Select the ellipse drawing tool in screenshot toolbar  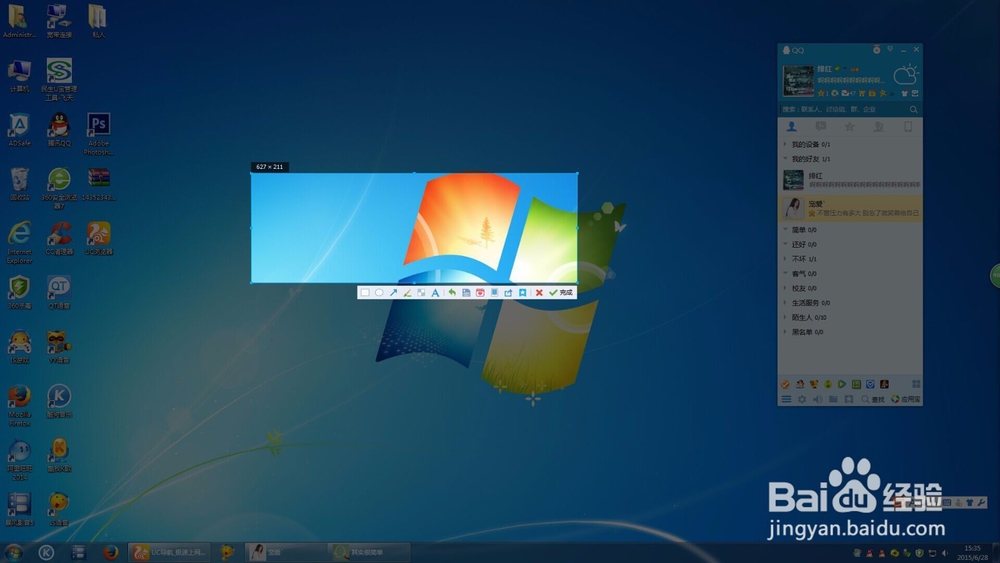pyautogui.click(x=379, y=293)
